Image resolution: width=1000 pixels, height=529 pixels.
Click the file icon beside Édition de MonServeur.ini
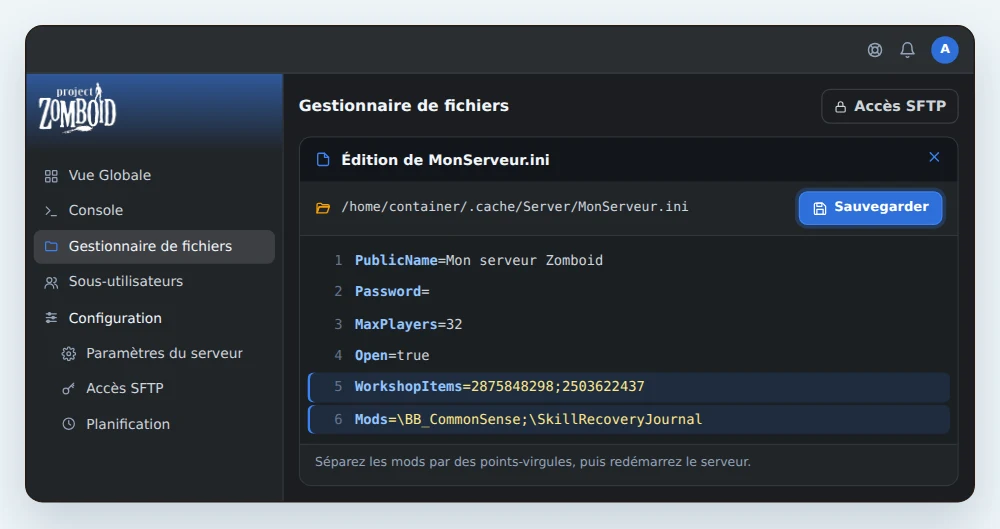pos(323,160)
